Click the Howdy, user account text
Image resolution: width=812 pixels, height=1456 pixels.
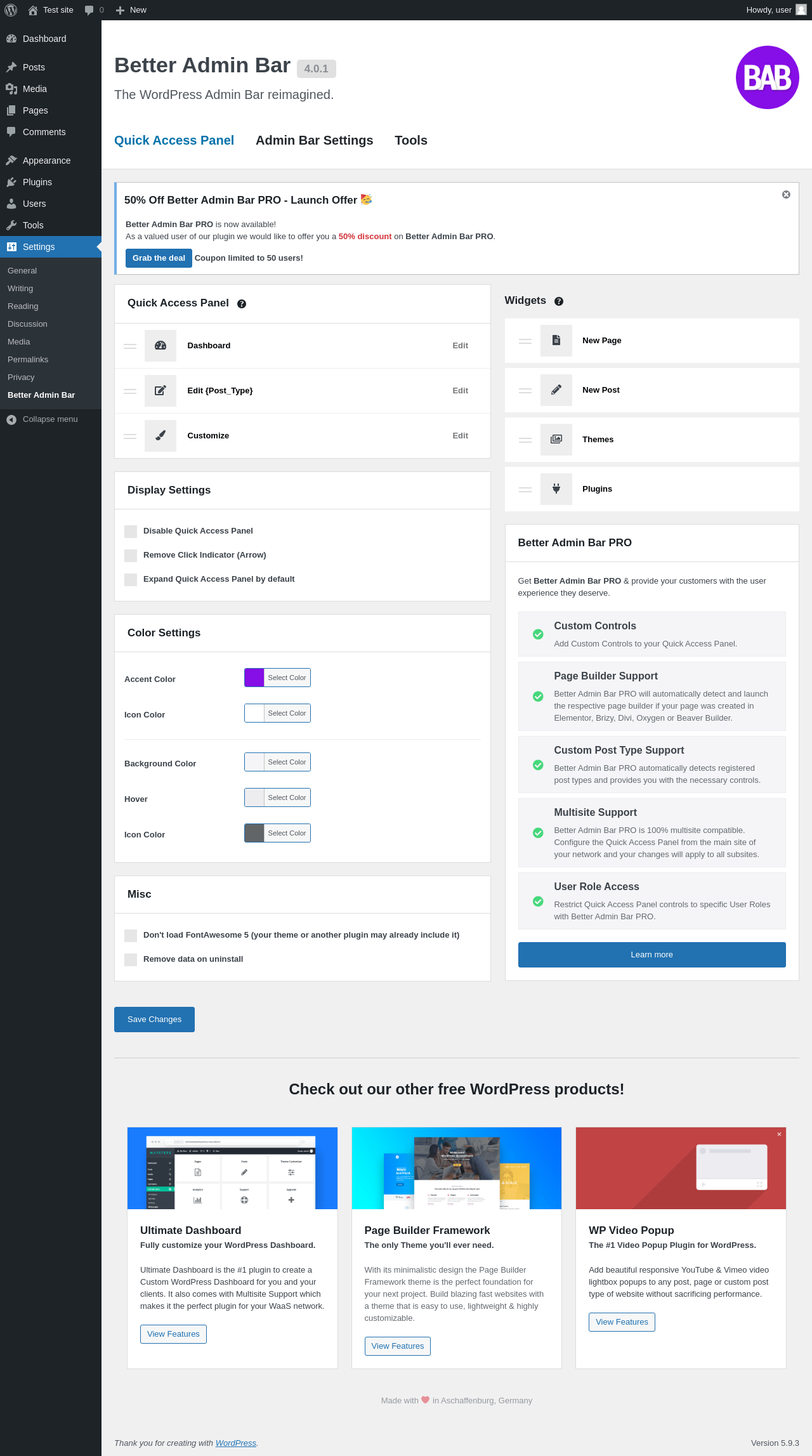[769, 10]
